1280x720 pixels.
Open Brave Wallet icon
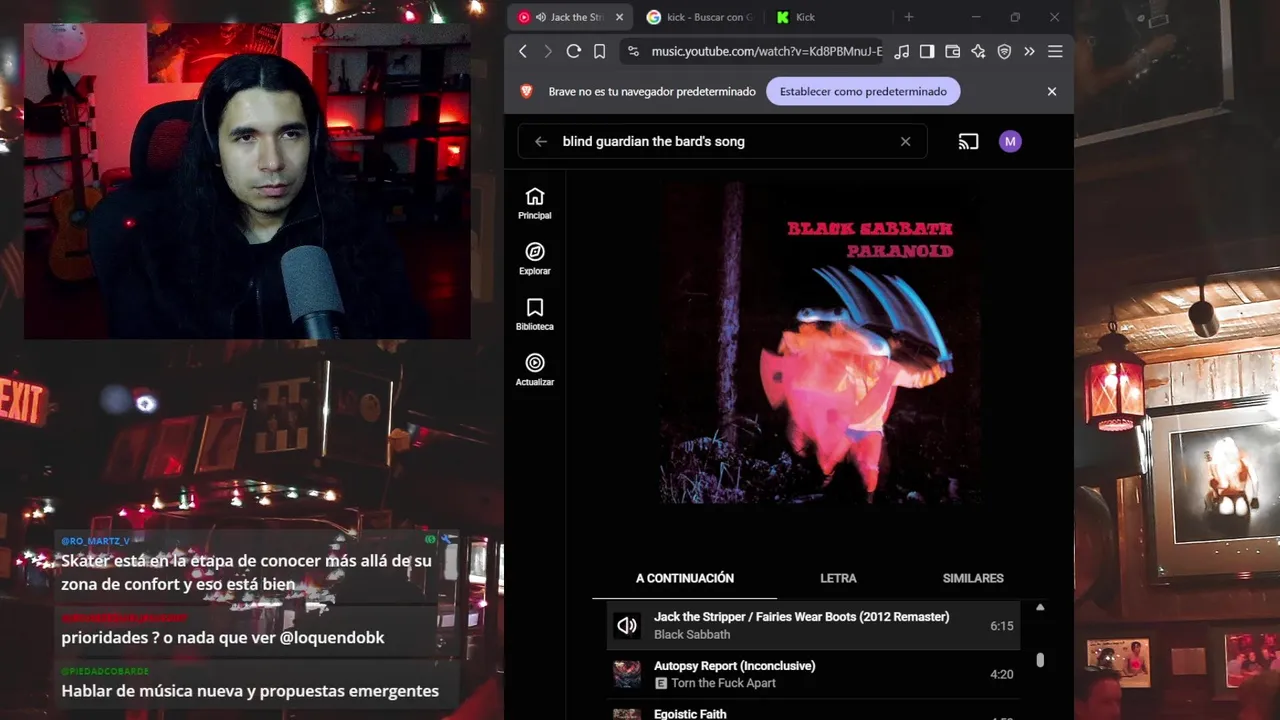click(952, 51)
